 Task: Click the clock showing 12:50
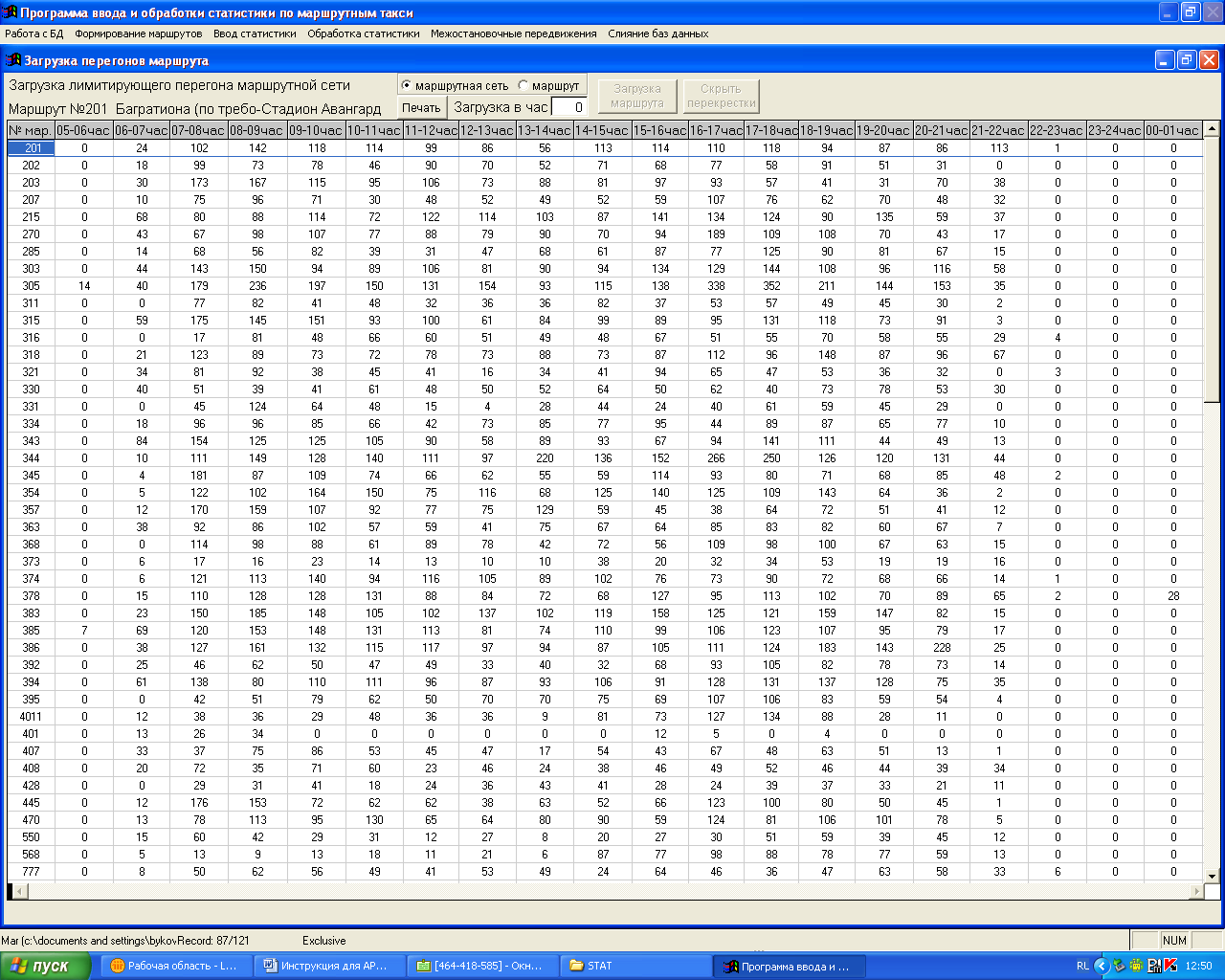[x=1198, y=966]
